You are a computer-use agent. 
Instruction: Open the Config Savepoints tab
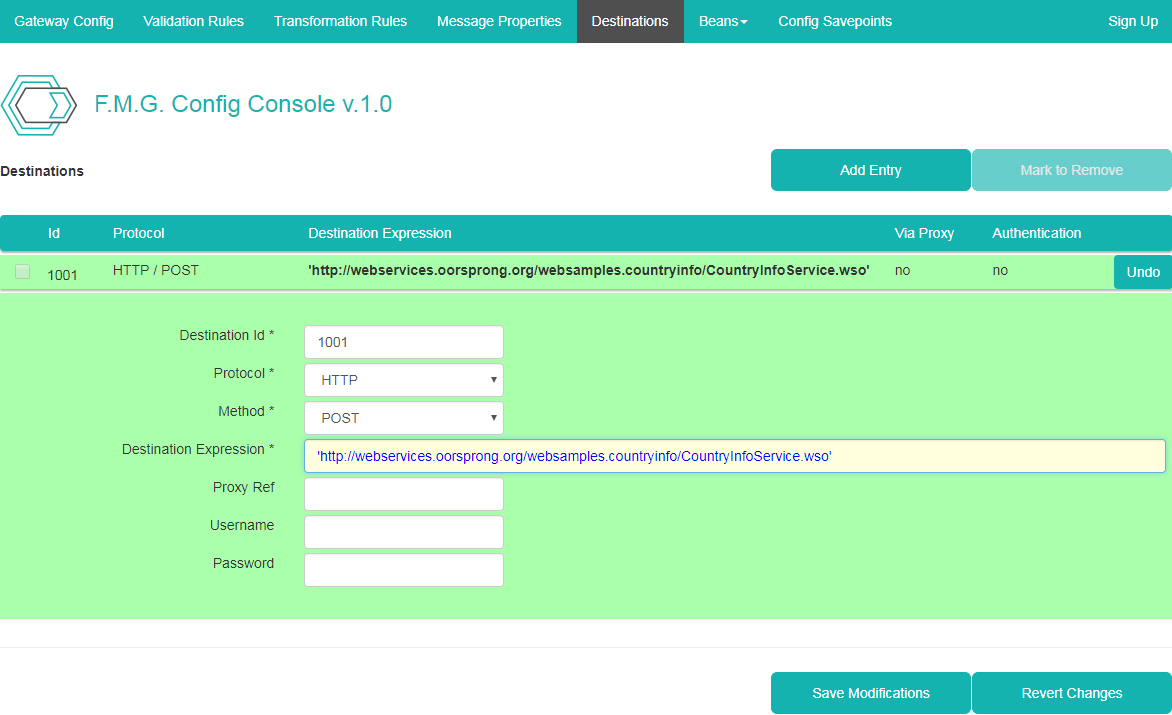pos(835,21)
